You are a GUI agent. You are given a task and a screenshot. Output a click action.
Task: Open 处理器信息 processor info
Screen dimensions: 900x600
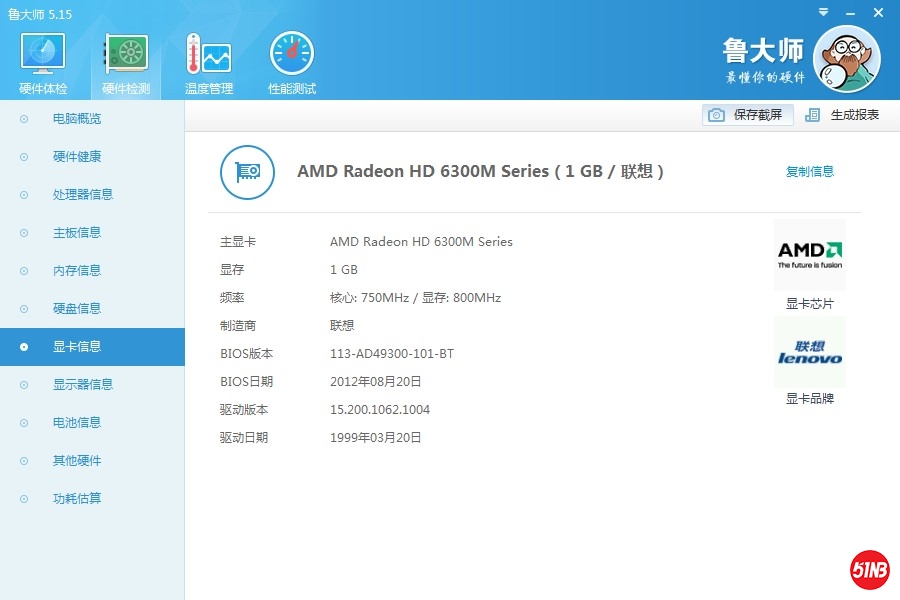coord(92,195)
